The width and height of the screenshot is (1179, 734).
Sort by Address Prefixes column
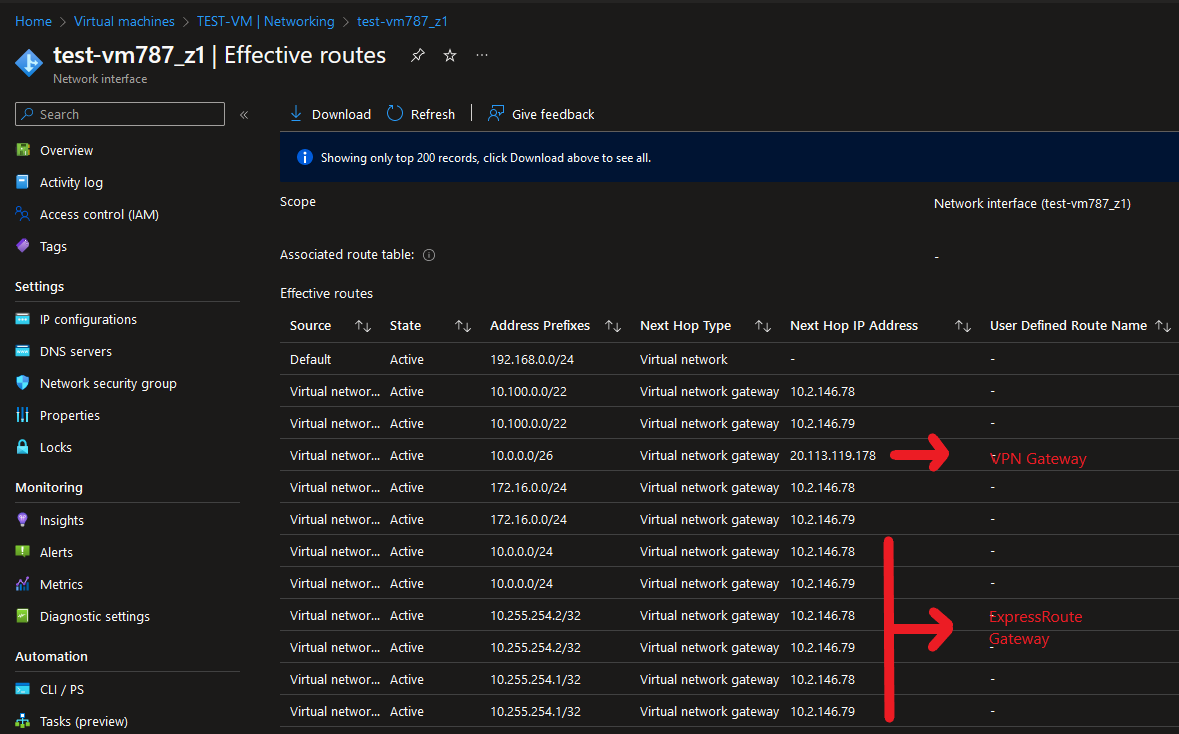(x=613, y=326)
